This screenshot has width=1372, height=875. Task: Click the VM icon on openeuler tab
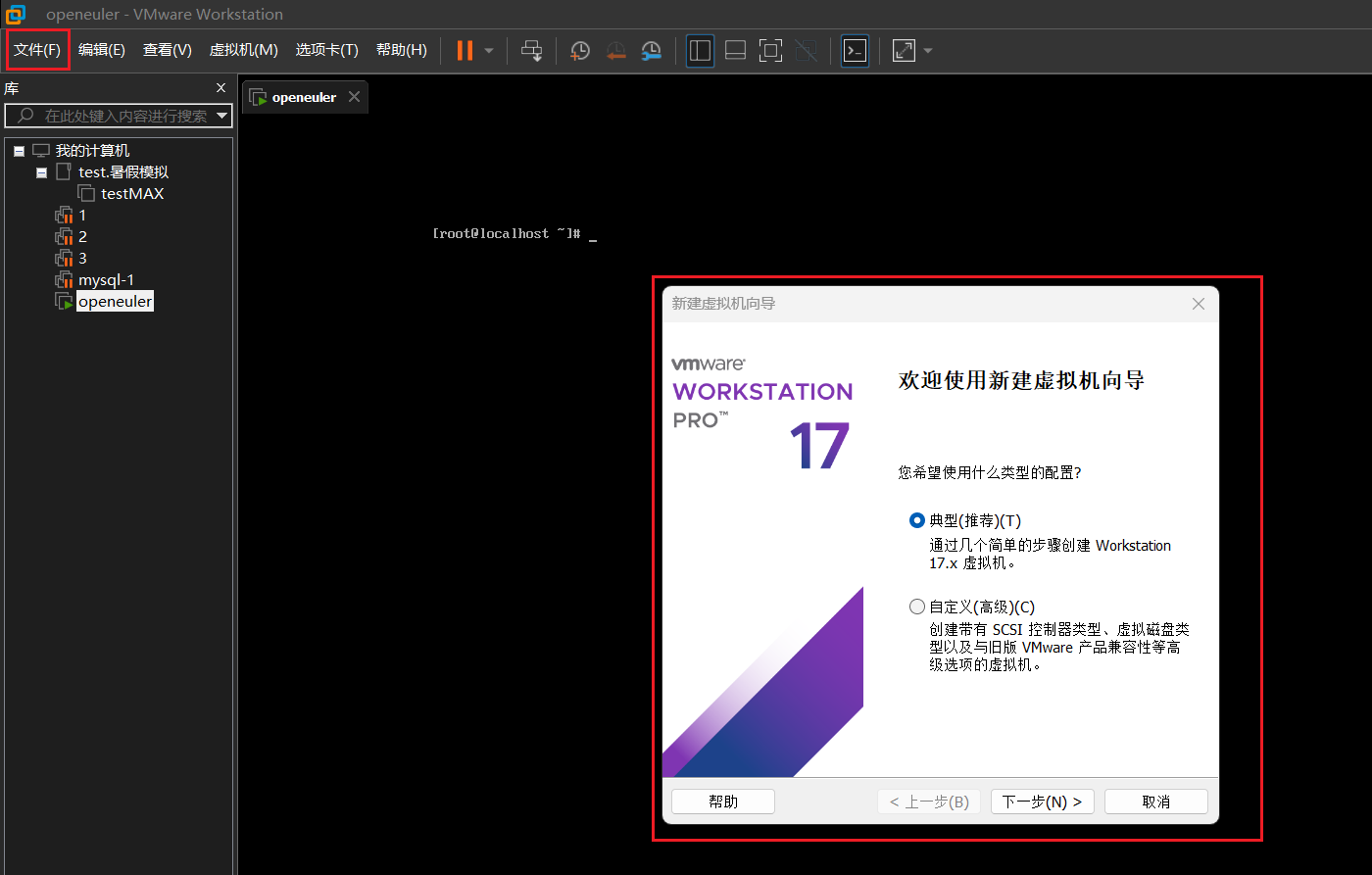tap(258, 97)
